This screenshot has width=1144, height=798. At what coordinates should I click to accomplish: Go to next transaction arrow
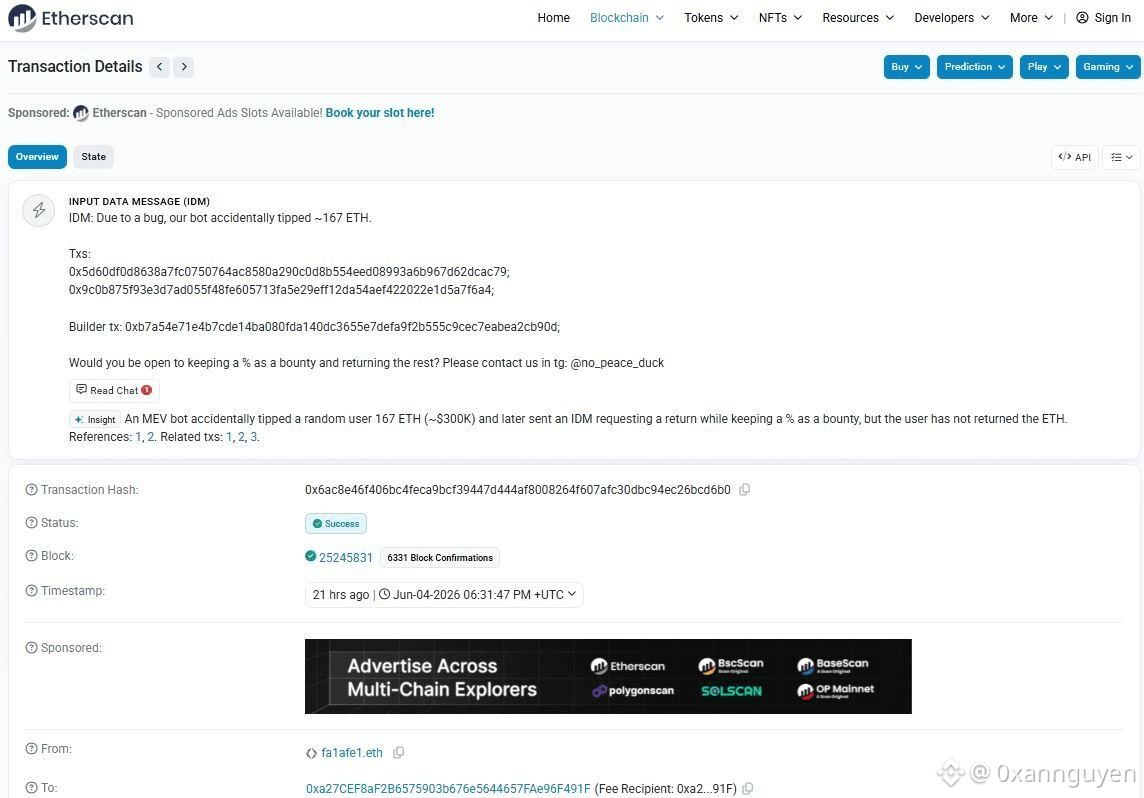point(184,67)
